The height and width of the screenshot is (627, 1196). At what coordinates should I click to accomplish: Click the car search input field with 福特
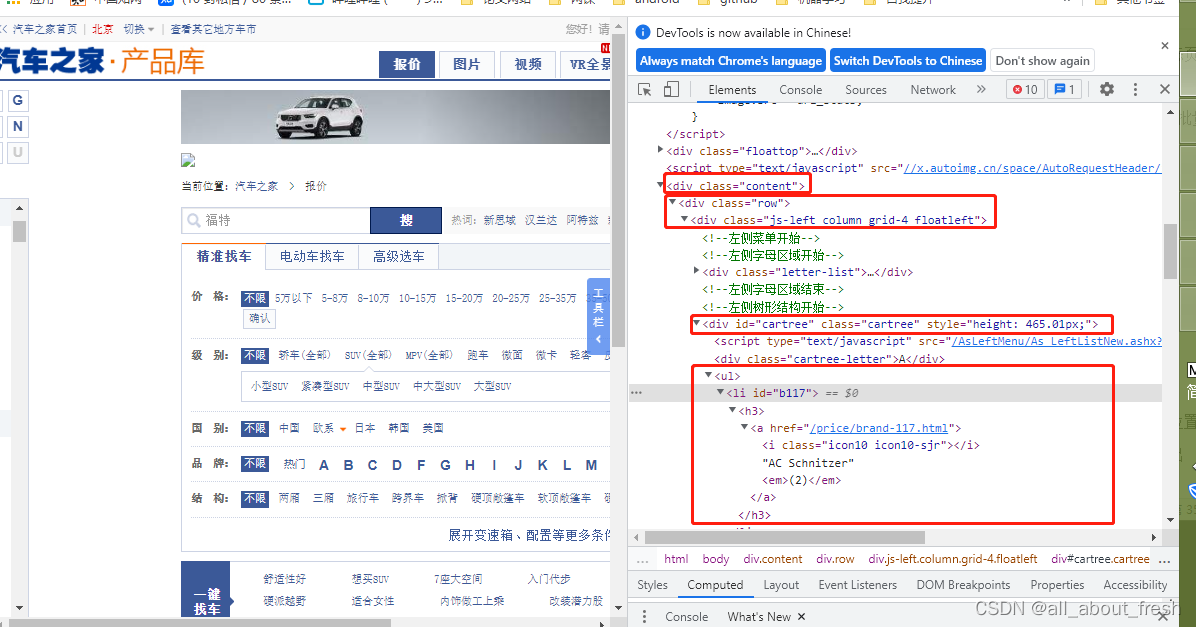pos(276,220)
